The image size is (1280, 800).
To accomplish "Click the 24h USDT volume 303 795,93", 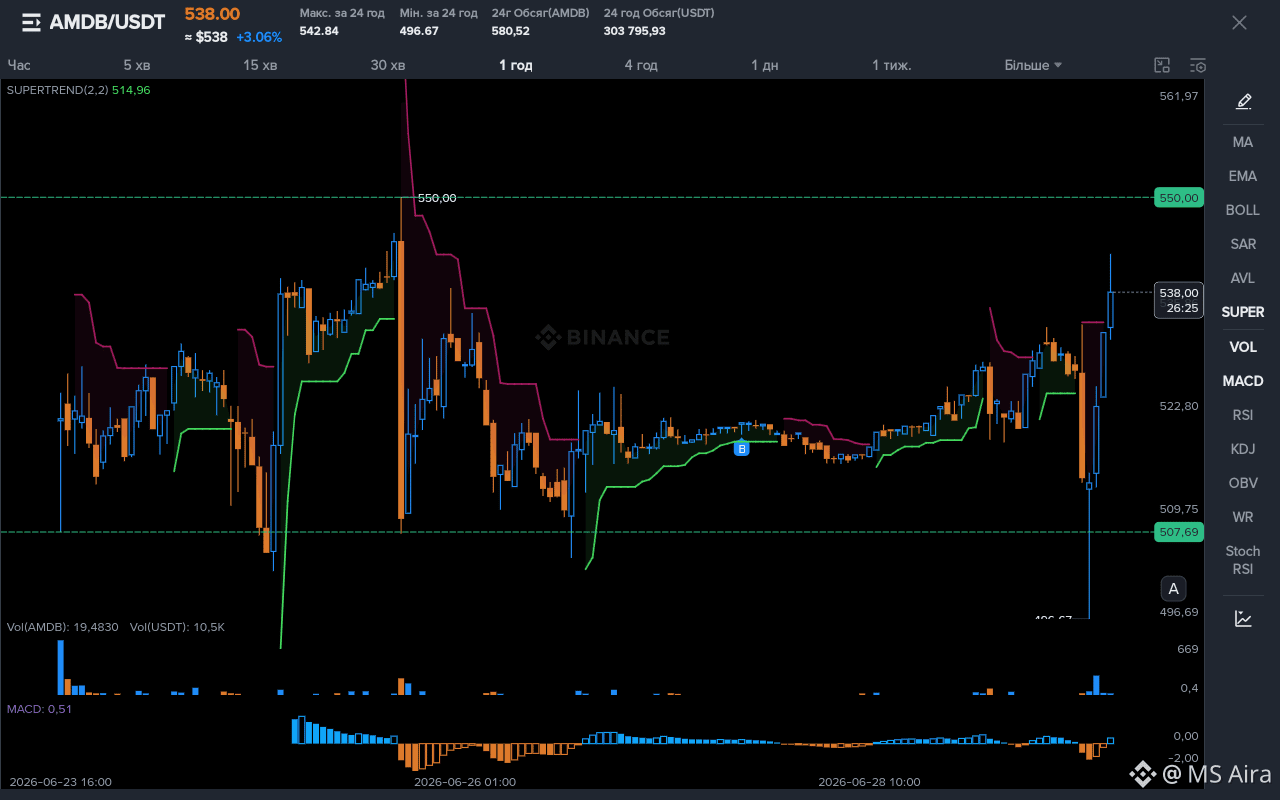I will click(634, 31).
